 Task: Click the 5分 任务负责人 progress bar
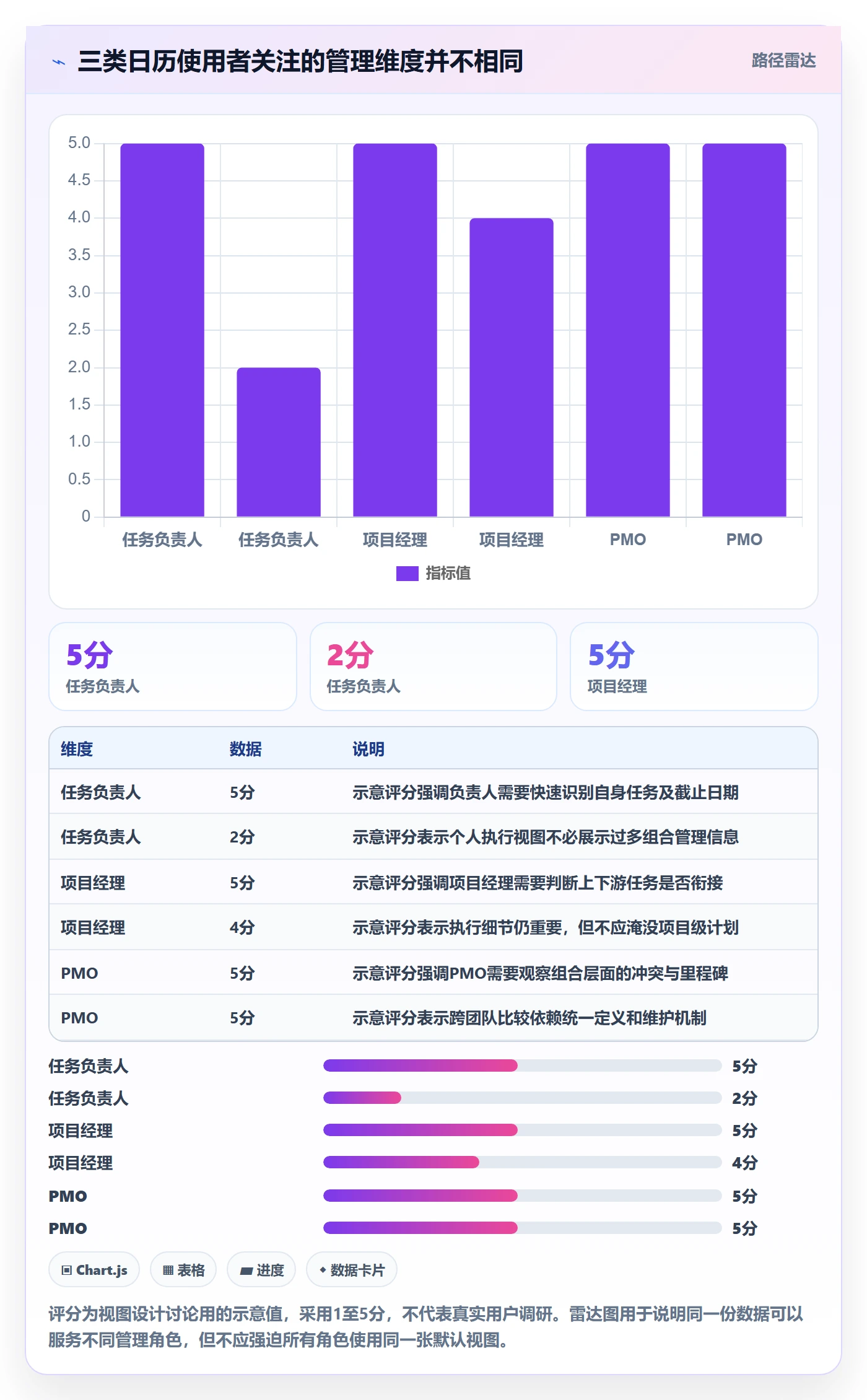click(522, 1065)
